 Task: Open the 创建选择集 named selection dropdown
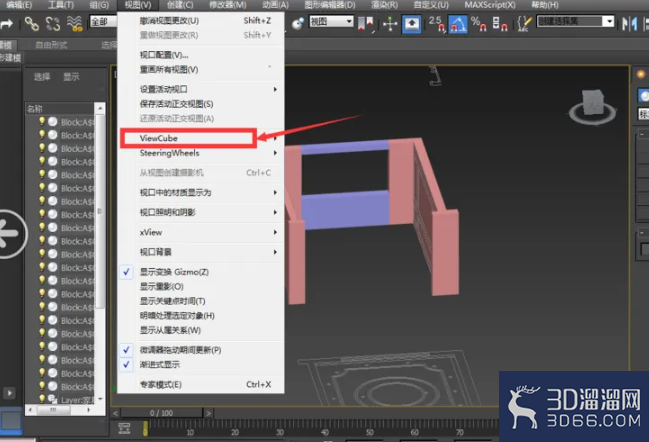tap(575, 22)
